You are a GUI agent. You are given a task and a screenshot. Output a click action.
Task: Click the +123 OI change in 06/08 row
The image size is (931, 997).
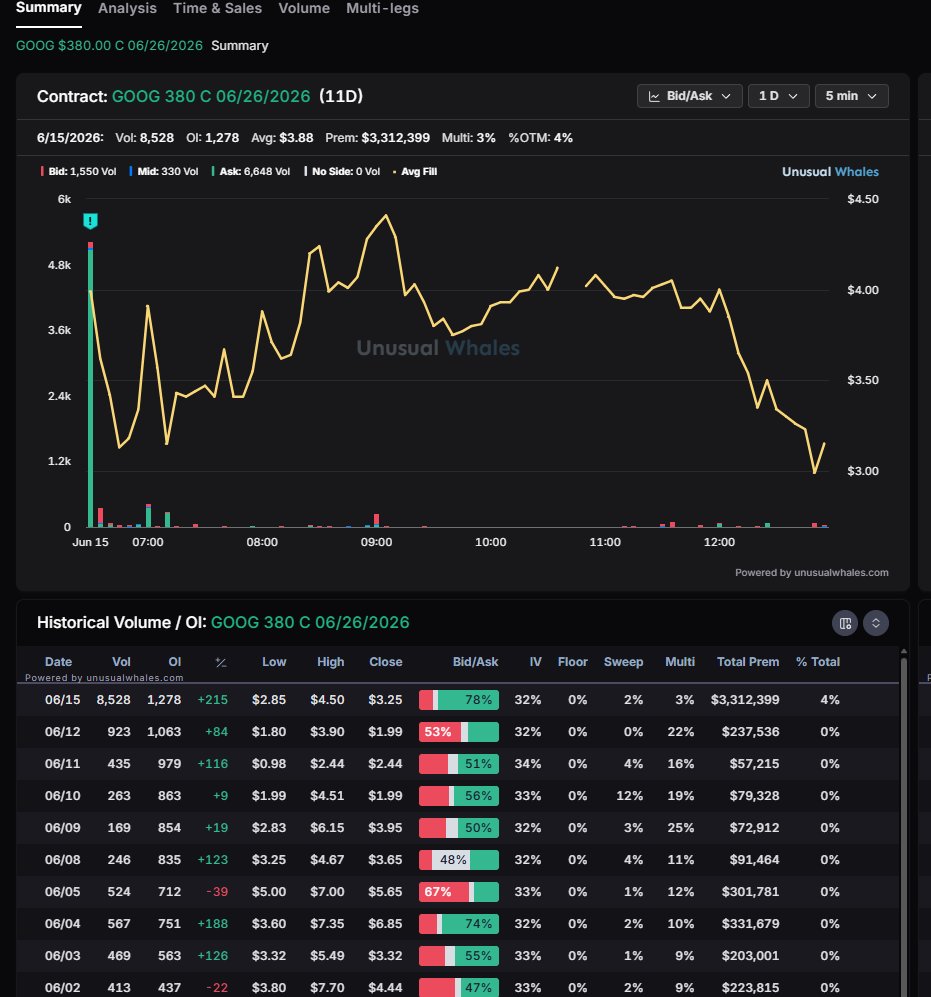(x=212, y=860)
